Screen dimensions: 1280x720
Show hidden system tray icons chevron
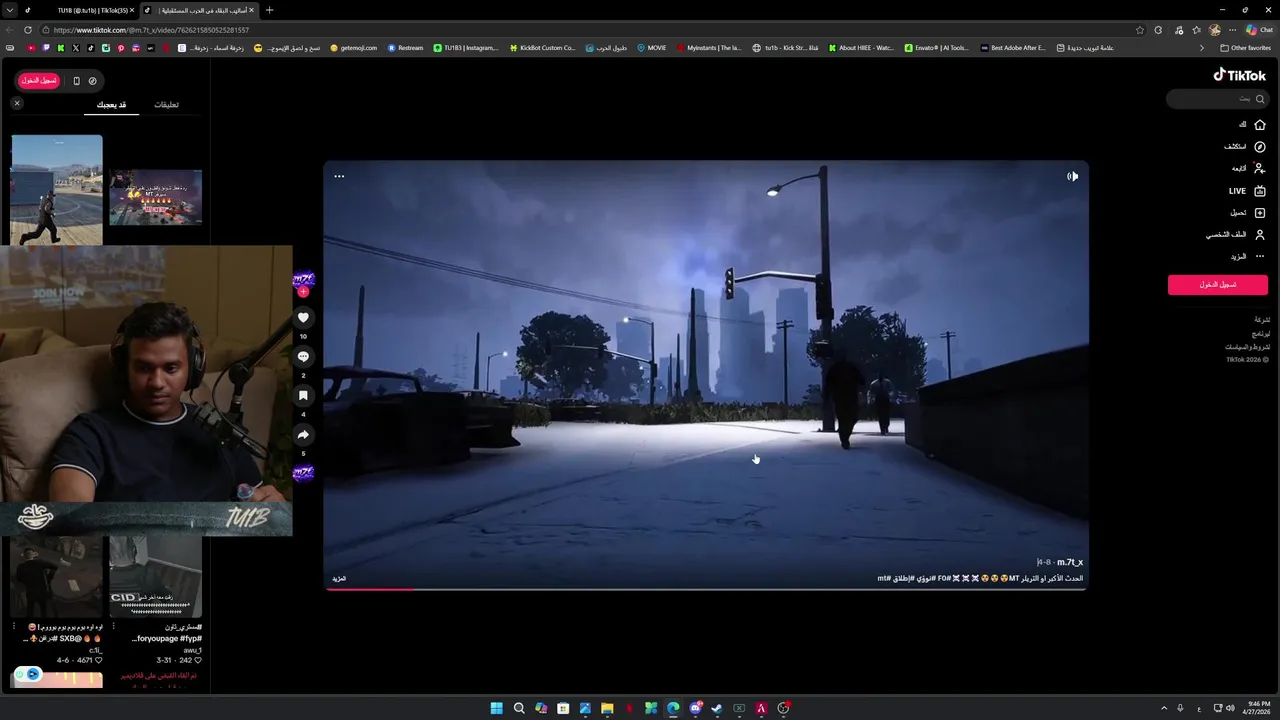click(1163, 708)
